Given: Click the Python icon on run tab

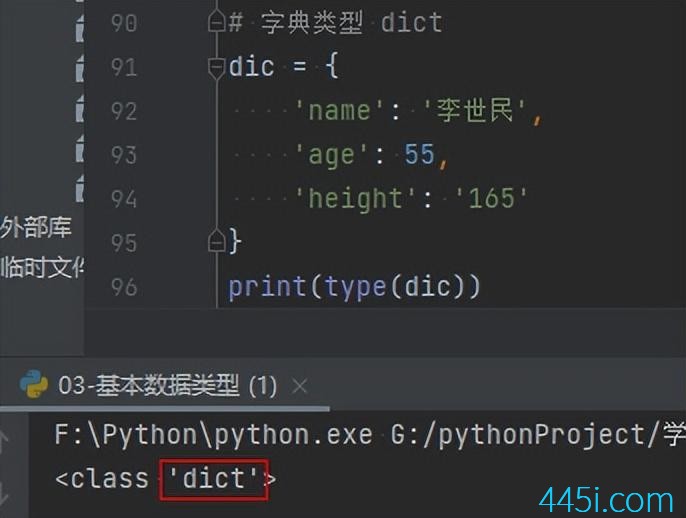Looking at the screenshot, I should tap(34, 384).
